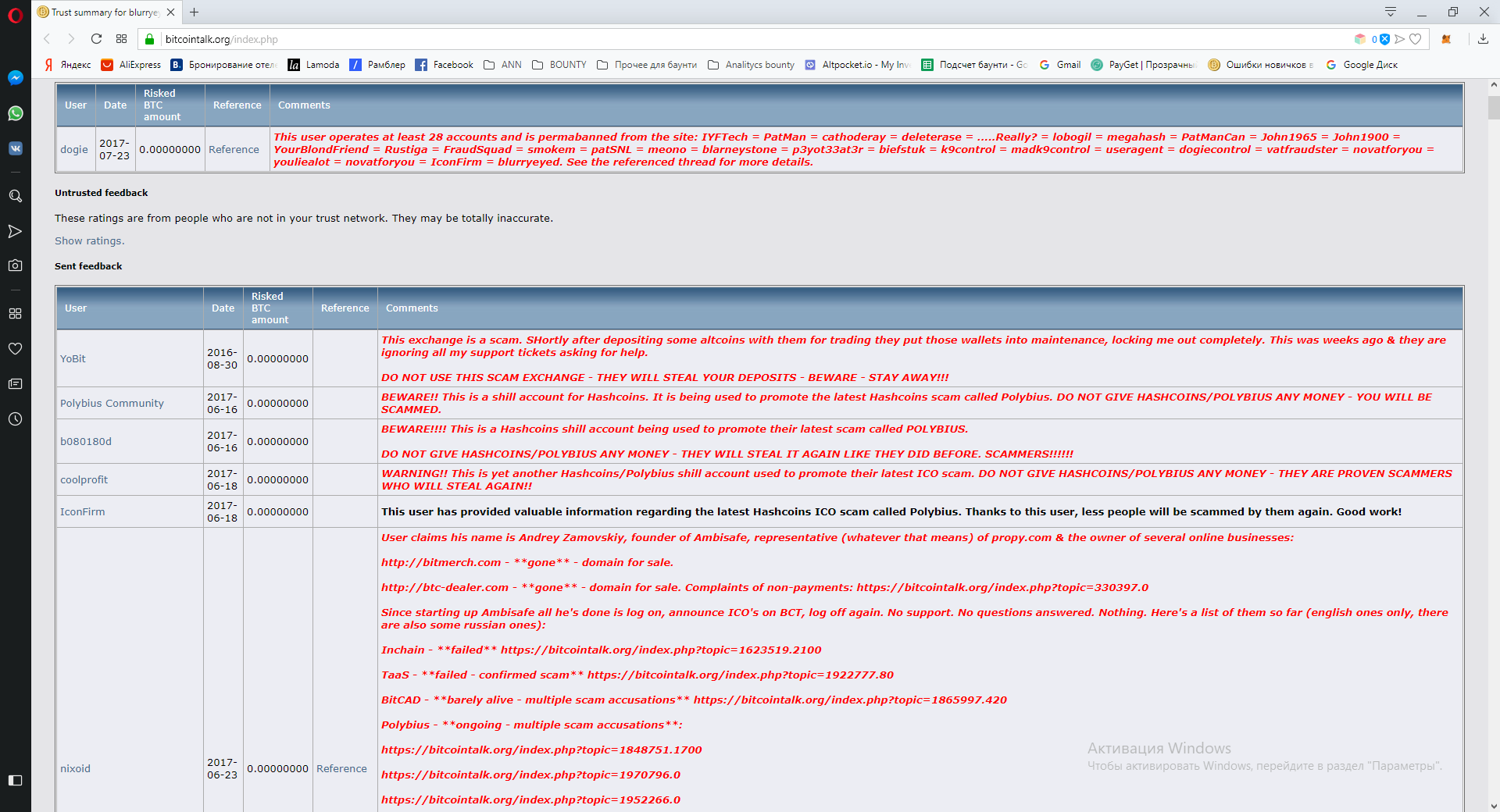Click the vertical scrollbar thumb
1500x812 pixels.
pyautogui.click(x=1494, y=108)
